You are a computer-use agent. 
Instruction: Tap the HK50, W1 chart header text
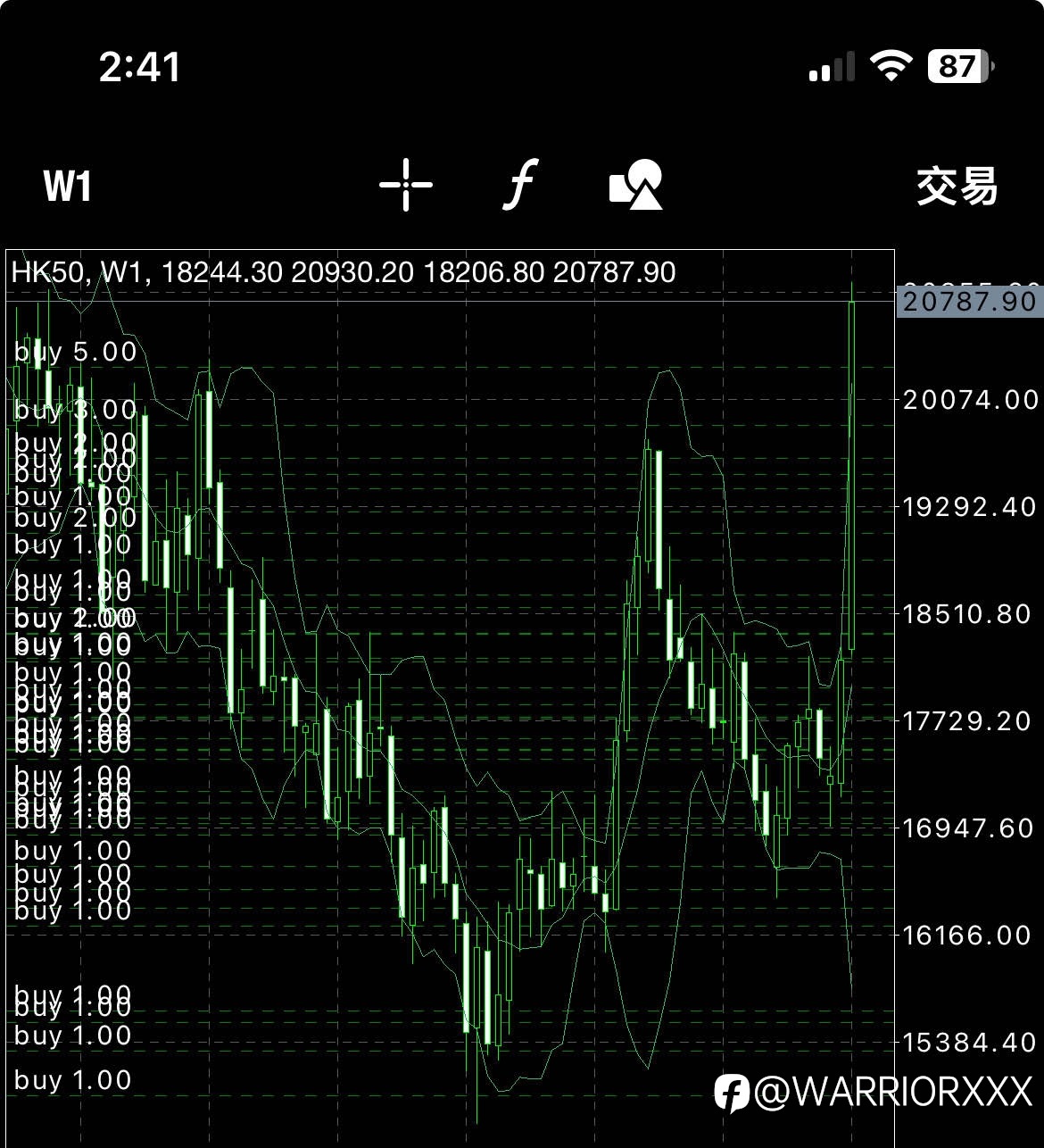point(344,271)
